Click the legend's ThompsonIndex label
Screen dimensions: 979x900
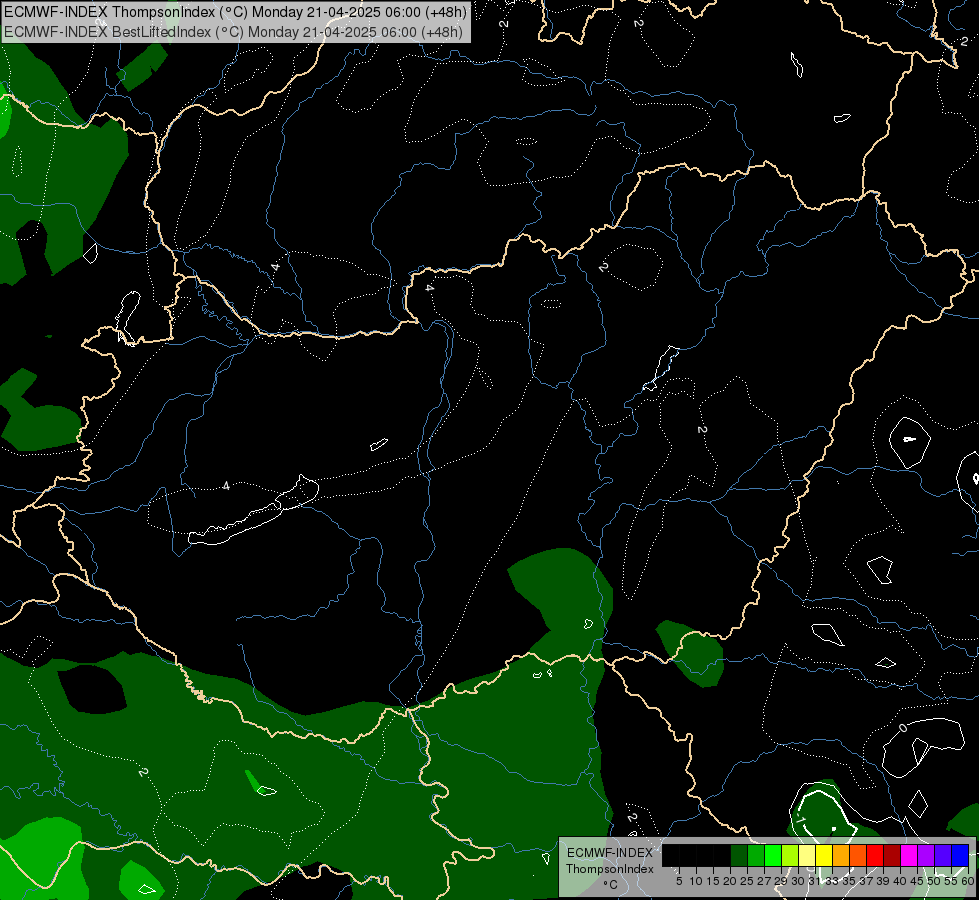609,869
